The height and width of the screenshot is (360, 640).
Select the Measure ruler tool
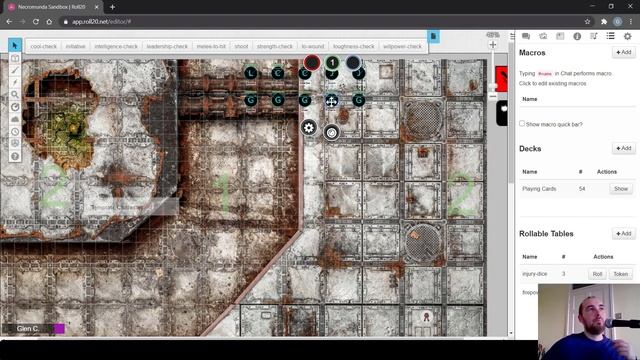(15, 107)
